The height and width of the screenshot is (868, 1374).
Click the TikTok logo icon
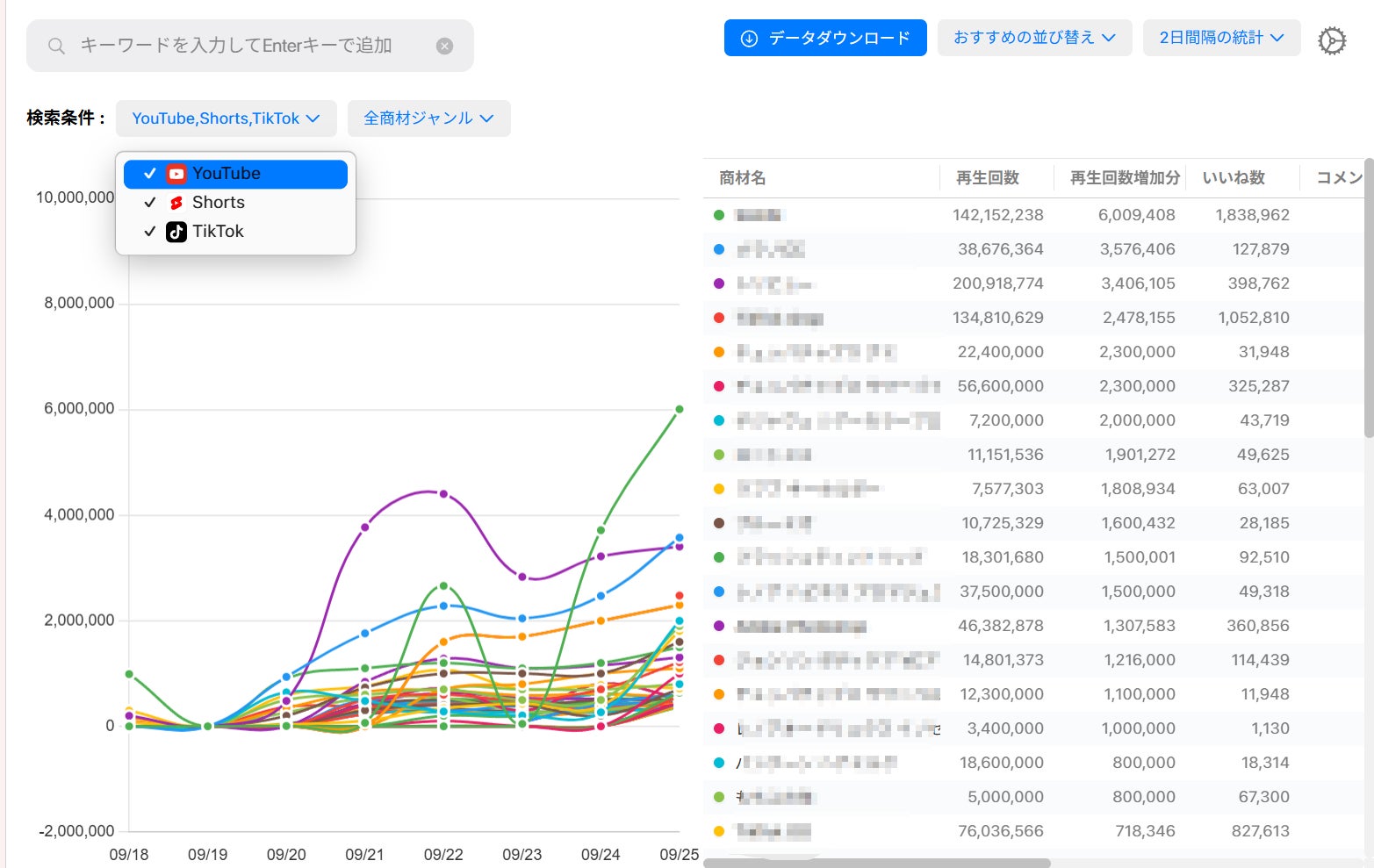(x=176, y=232)
